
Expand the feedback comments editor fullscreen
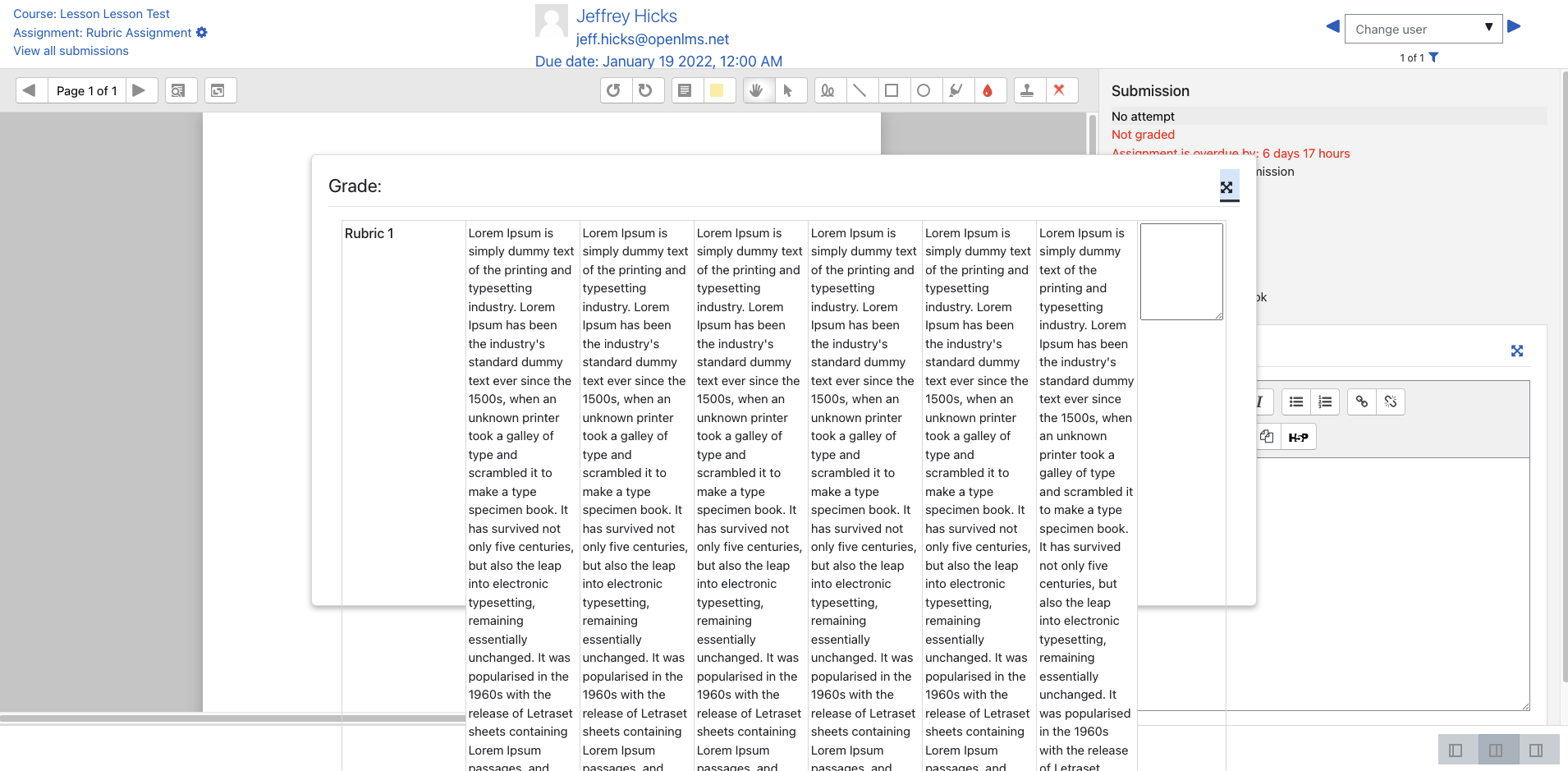point(1517,351)
